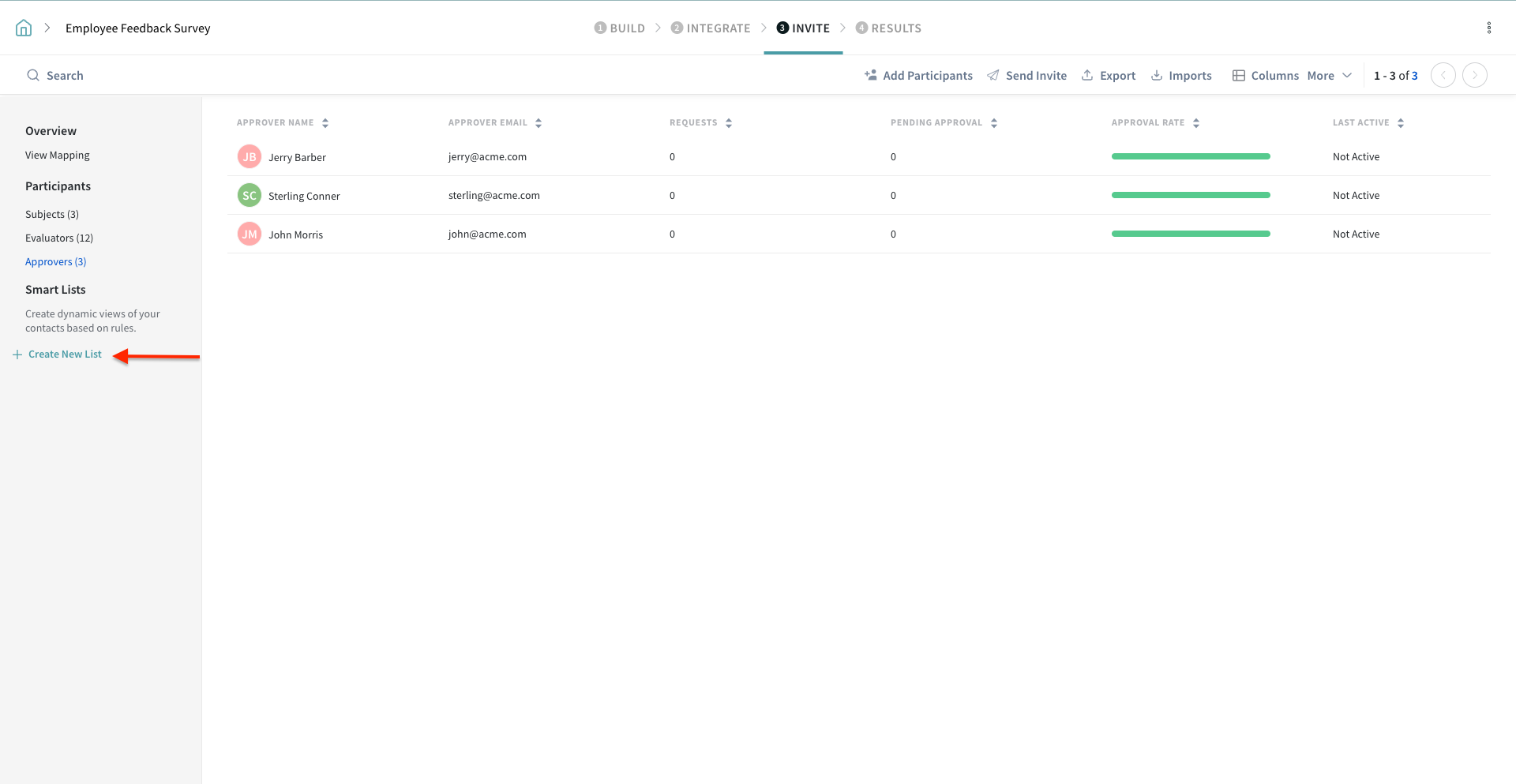Switch to the Results step tab
Image resolution: width=1516 pixels, height=784 pixels.
[x=888, y=28]
